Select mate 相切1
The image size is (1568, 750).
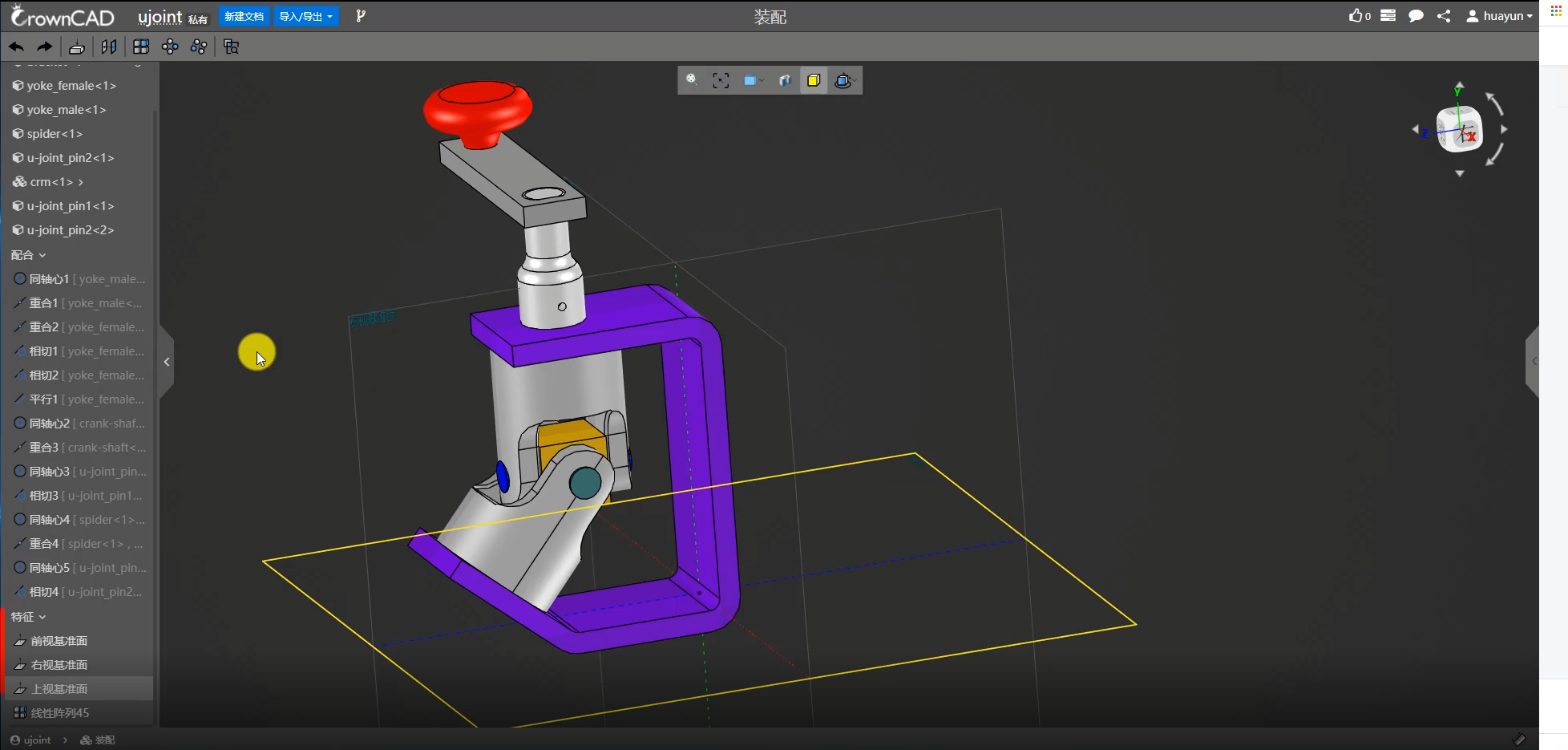pos(79,351)
